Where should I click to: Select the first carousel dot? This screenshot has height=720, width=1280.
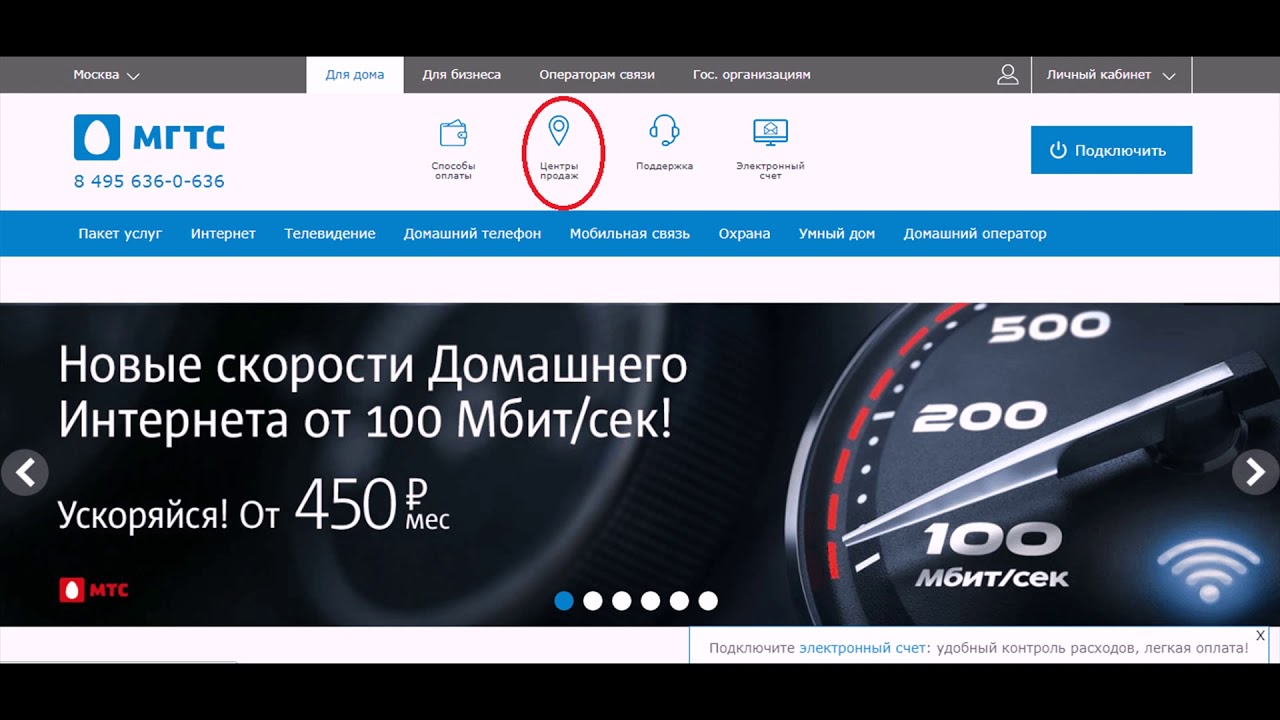coord(564,601)
